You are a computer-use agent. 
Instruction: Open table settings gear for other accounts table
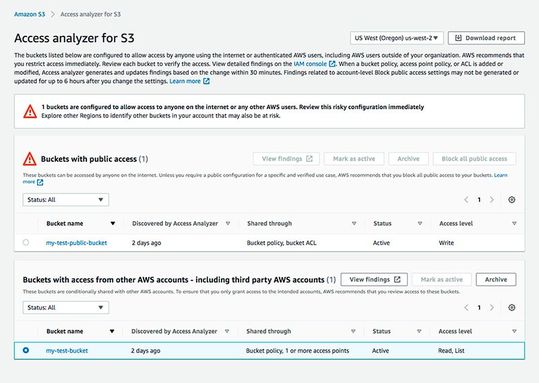pyautogui.click(x=512, y=308)
